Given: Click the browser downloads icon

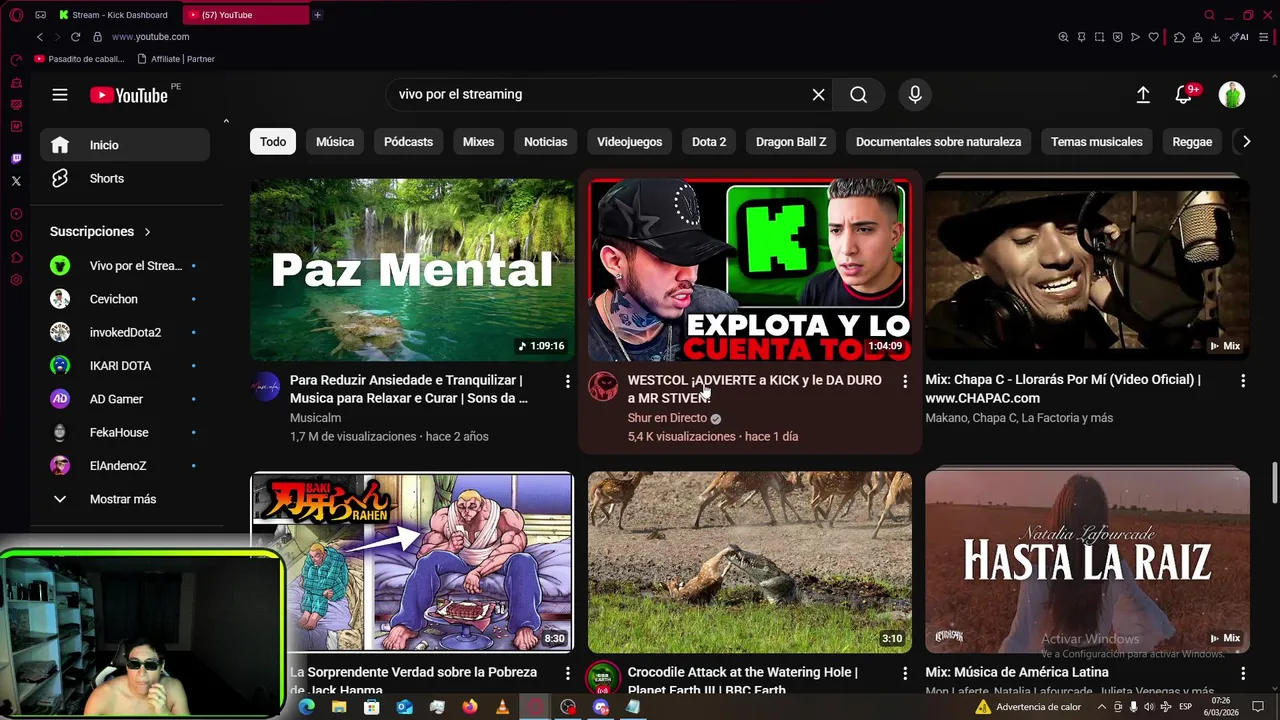Looking at the screenshot, I should click(1215, 37).
